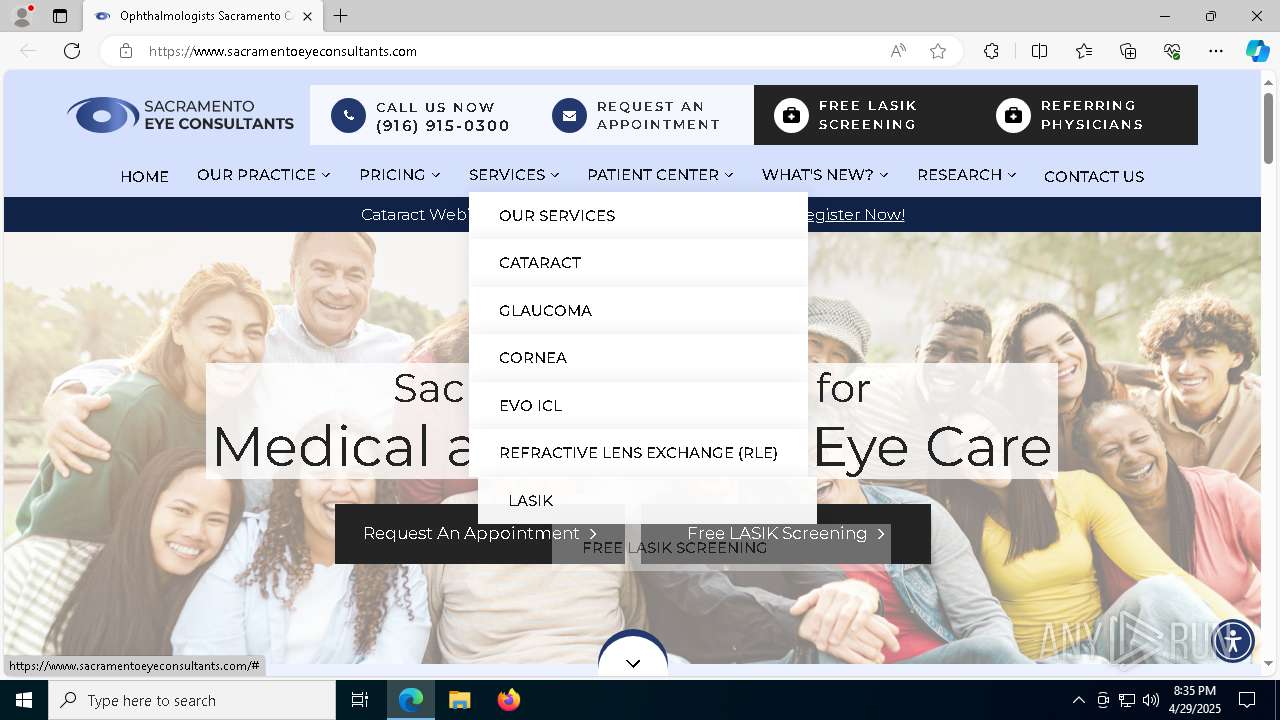
Task: Click the Call Us Now phone number
Action: pyautogui.click(x=442, y=126)
